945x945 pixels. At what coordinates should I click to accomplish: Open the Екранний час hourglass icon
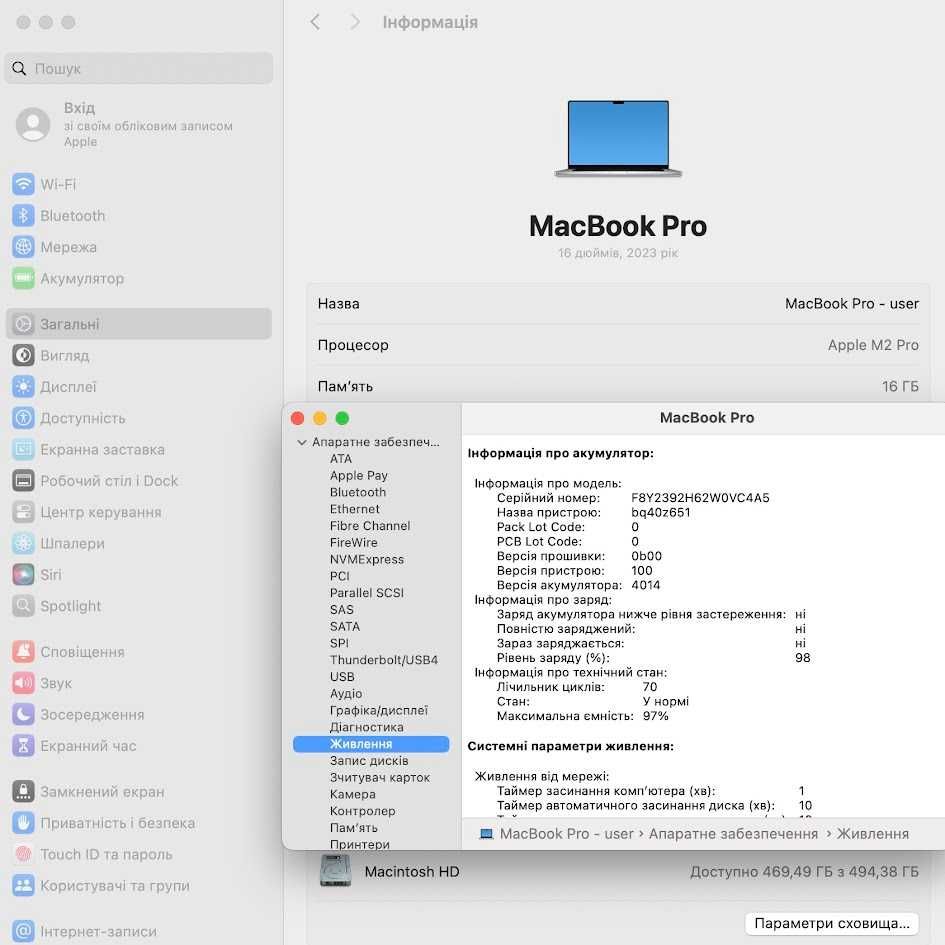(x=23, y=746)
